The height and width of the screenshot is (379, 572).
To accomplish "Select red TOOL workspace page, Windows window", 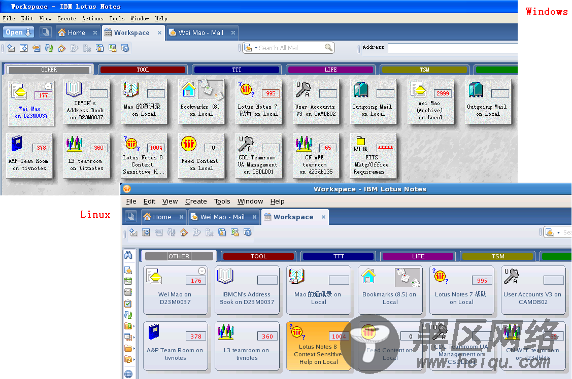I will [x=143, y=70].
